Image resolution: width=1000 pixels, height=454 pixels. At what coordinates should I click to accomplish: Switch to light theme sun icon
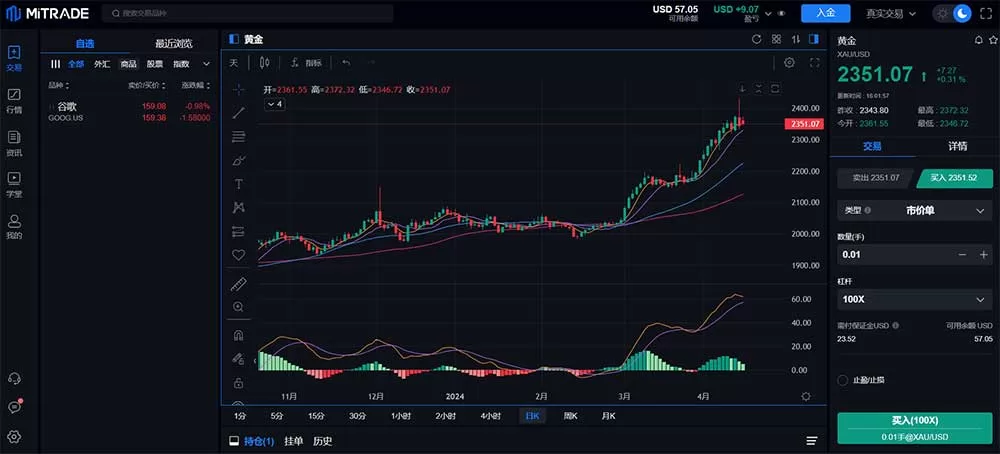[943, 13]
